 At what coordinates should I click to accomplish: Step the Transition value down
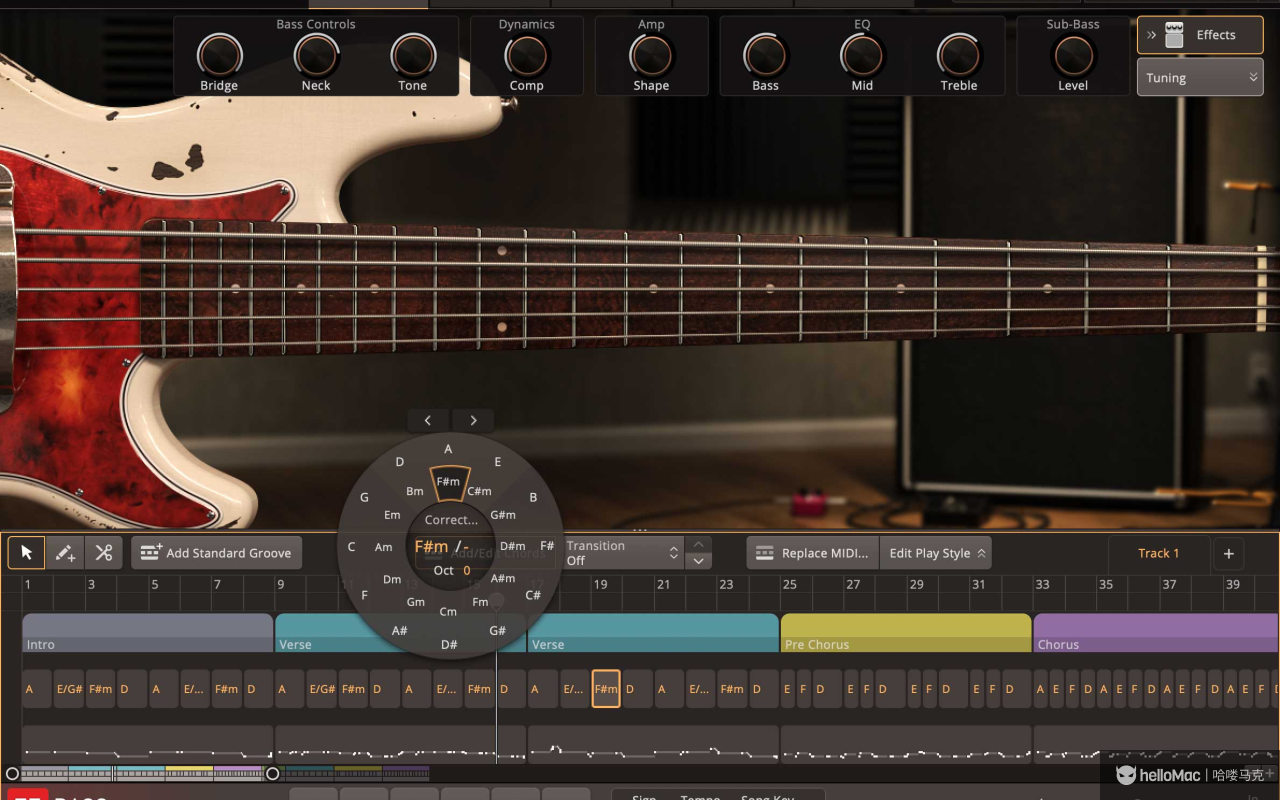[699, 561]
